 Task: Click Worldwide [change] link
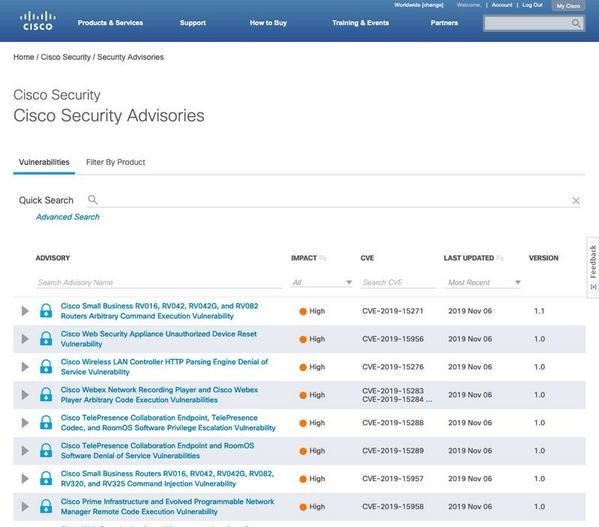click(418, 5)
